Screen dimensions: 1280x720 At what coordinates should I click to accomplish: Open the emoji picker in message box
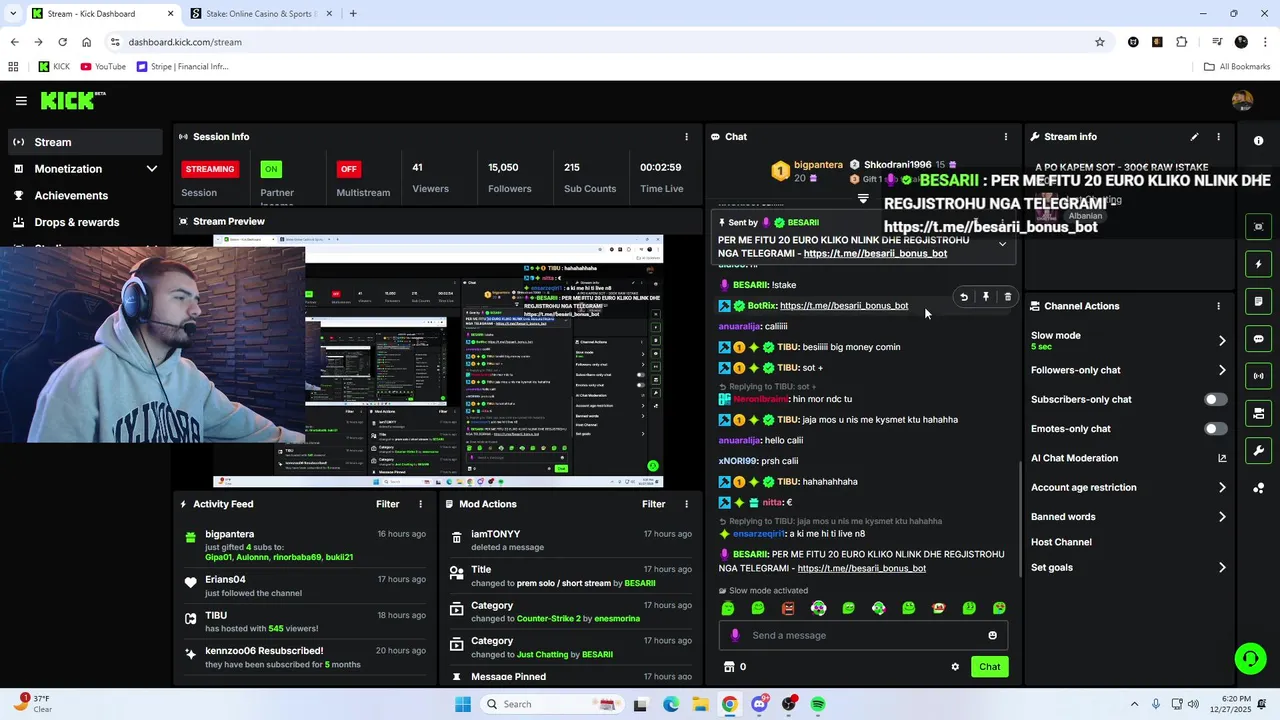(x=992, y=635)
